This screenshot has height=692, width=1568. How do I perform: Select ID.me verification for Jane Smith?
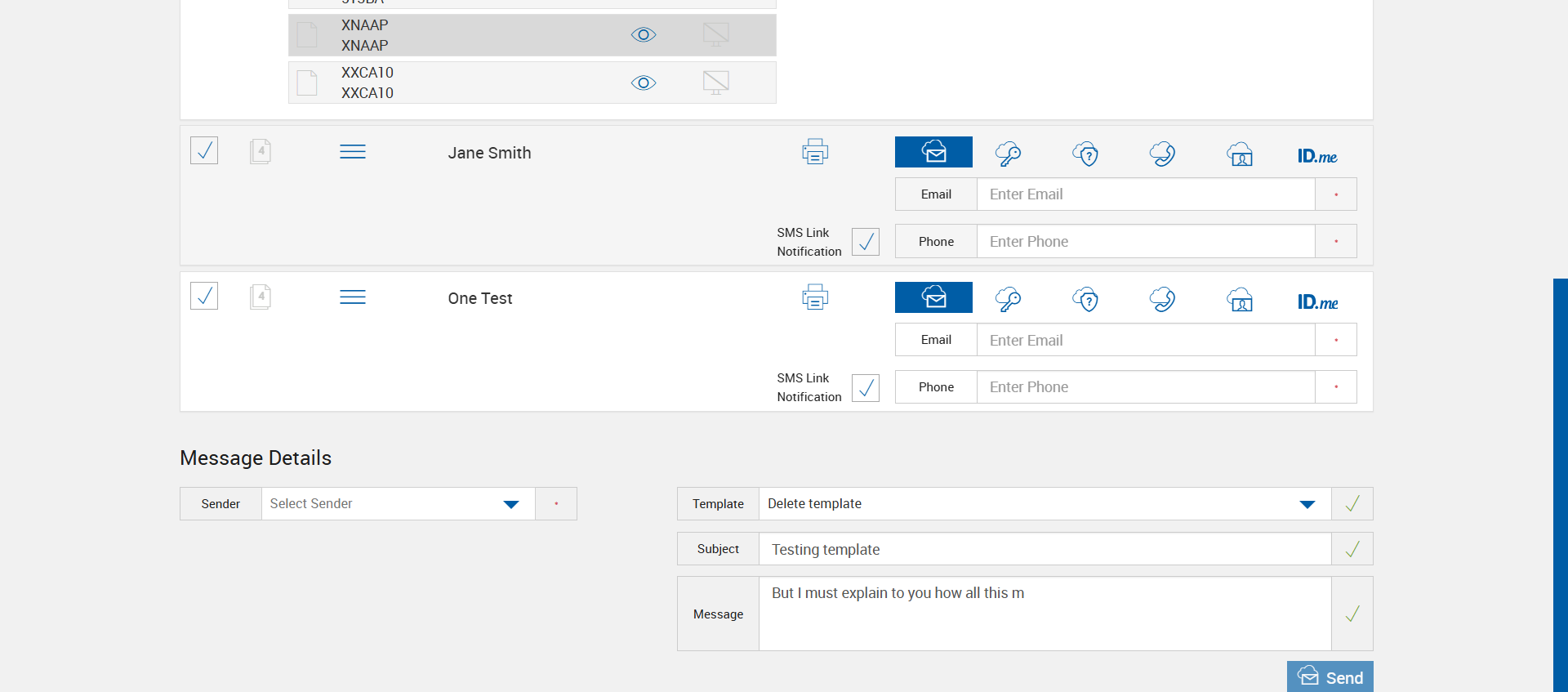(1316, 155)
